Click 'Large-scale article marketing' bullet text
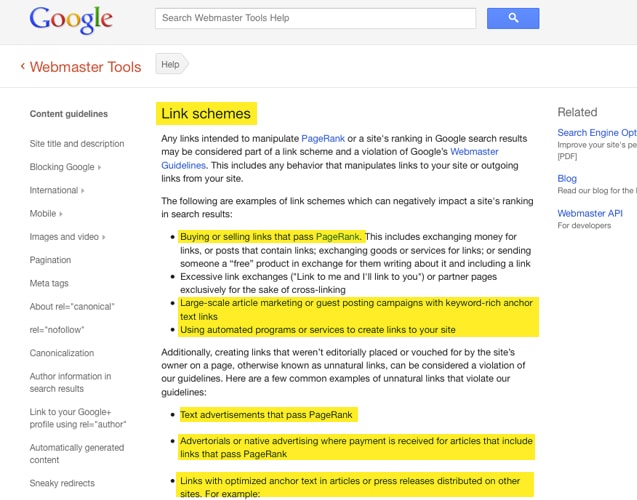637x500 pixels. pos(356,310)
